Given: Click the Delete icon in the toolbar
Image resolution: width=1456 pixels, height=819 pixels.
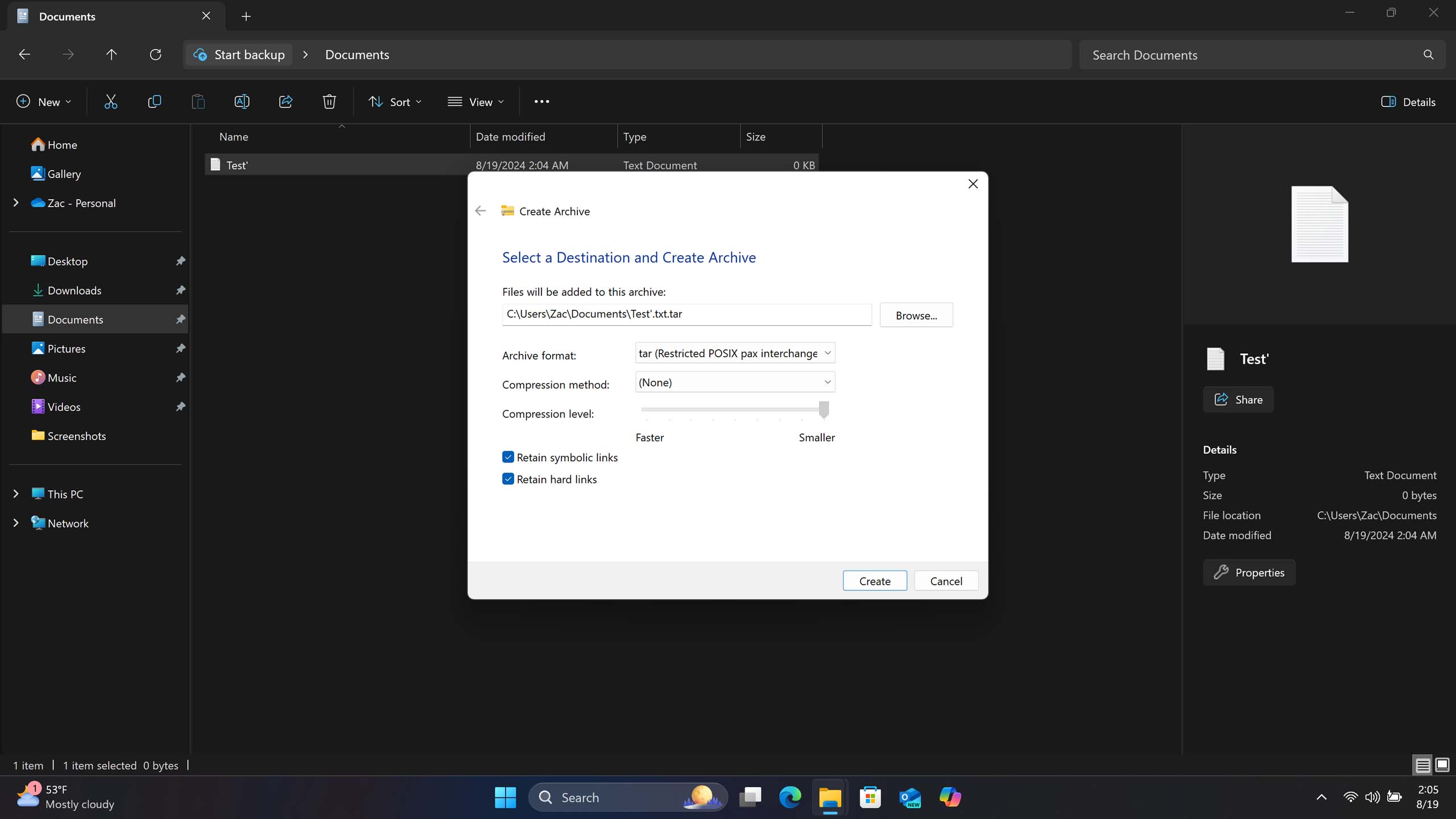Looking at the screenshot, I should click(x=329, y=101).
